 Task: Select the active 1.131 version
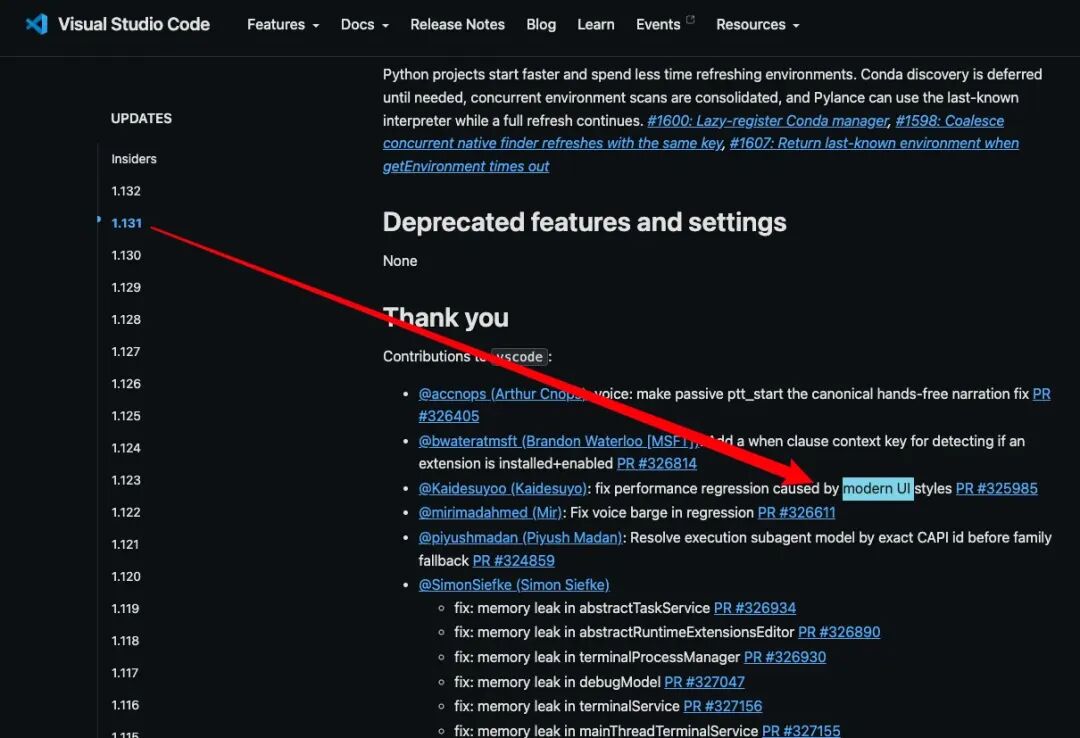click(126, 223)
